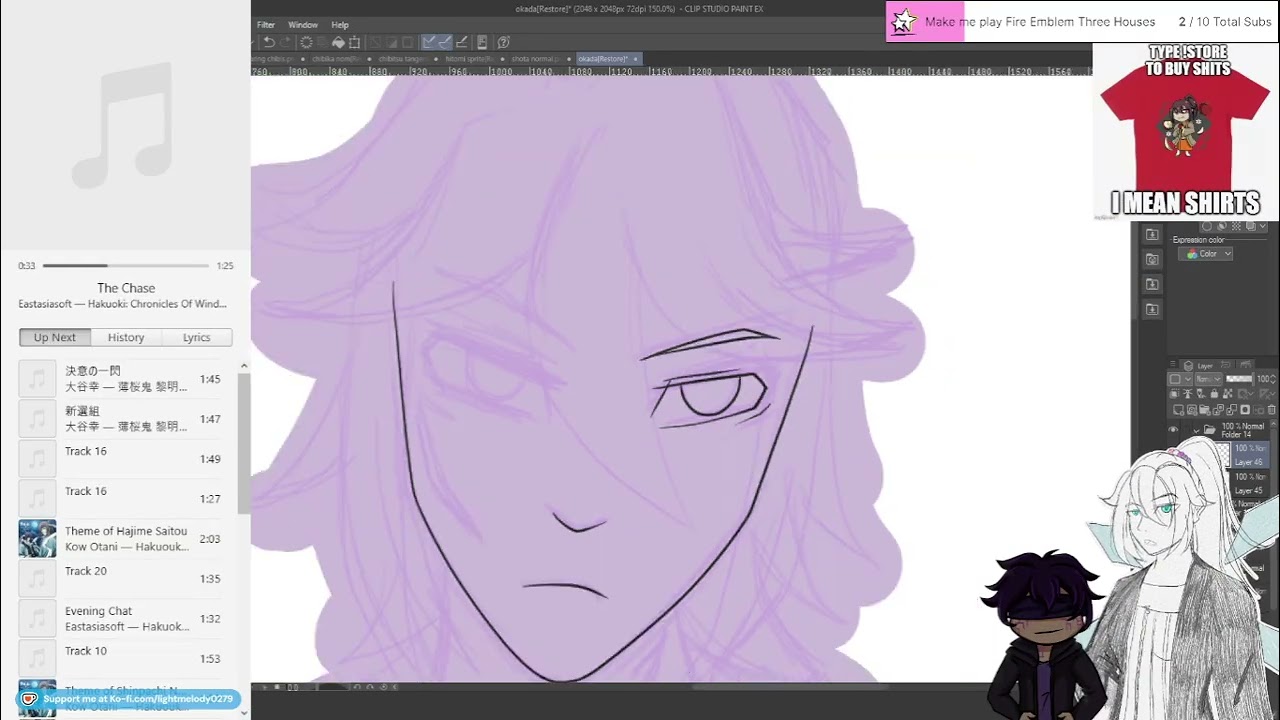The width and height of the screenshot is (1280, 720).
Task: Undo the last stroke in Clip Studio
Action: coord(269,42)
